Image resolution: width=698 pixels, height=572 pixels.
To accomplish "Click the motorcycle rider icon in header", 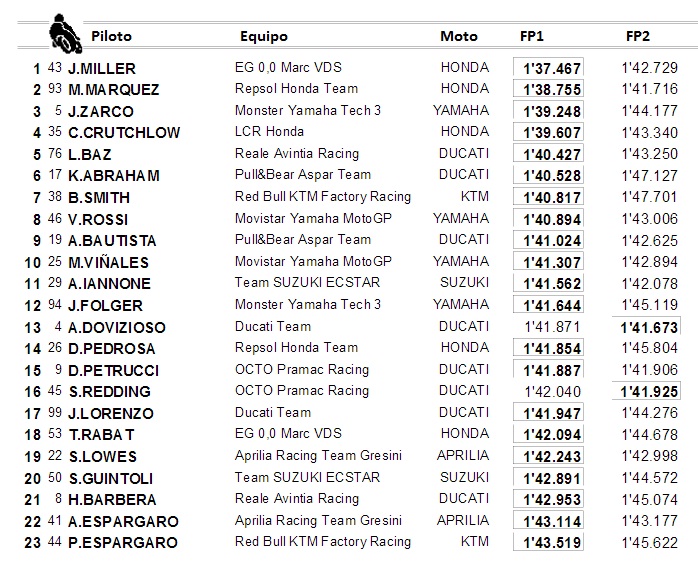I will pyautogui.click(x=65, y=34).
